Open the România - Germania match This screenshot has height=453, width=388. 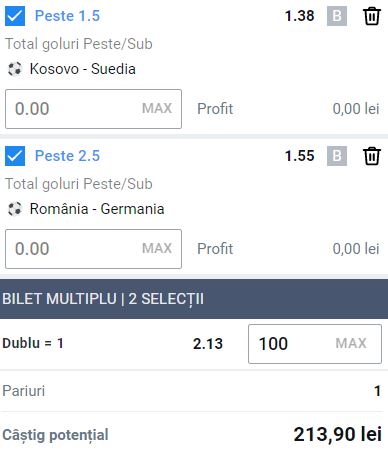coord(97,209)
